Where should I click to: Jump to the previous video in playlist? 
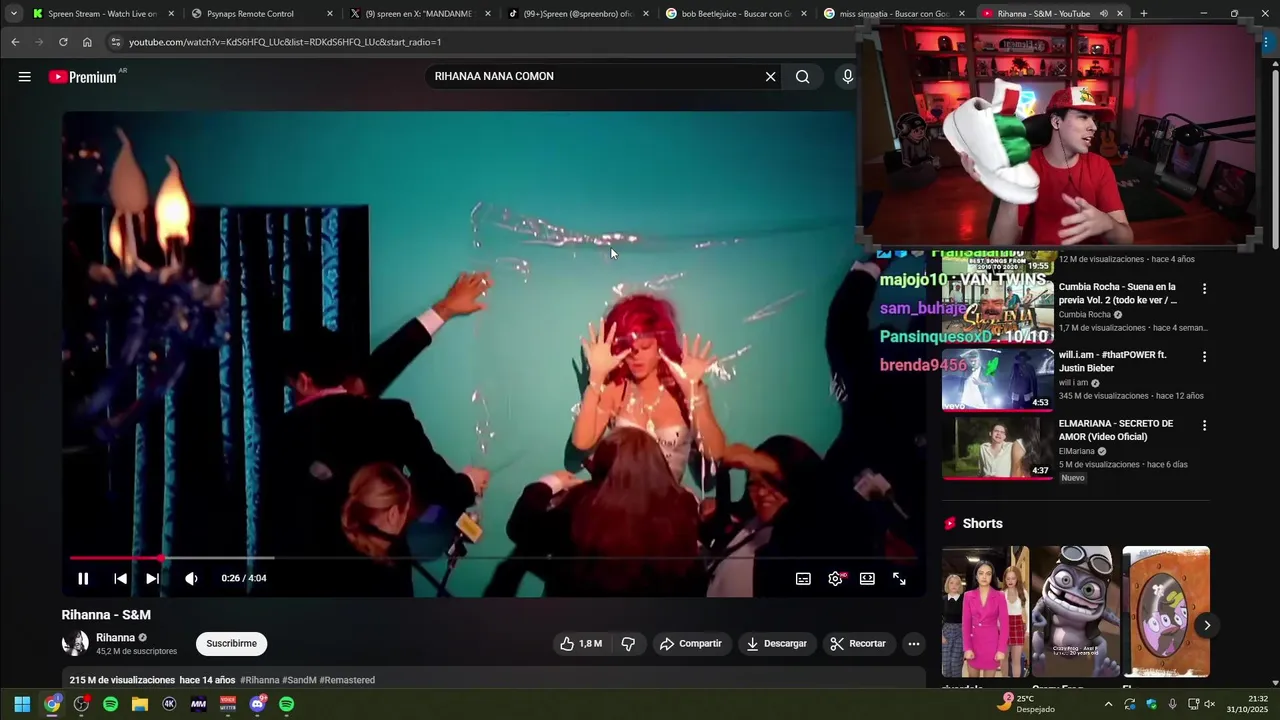(120, 578)
